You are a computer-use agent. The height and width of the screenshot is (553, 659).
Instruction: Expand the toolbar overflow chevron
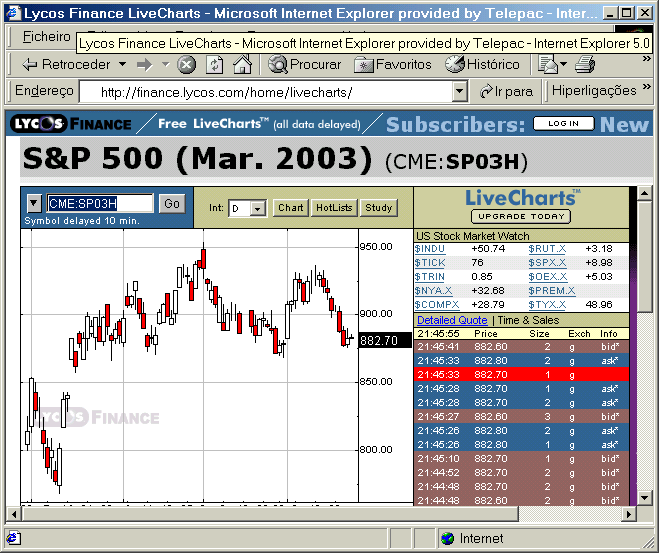click(646, 59)
